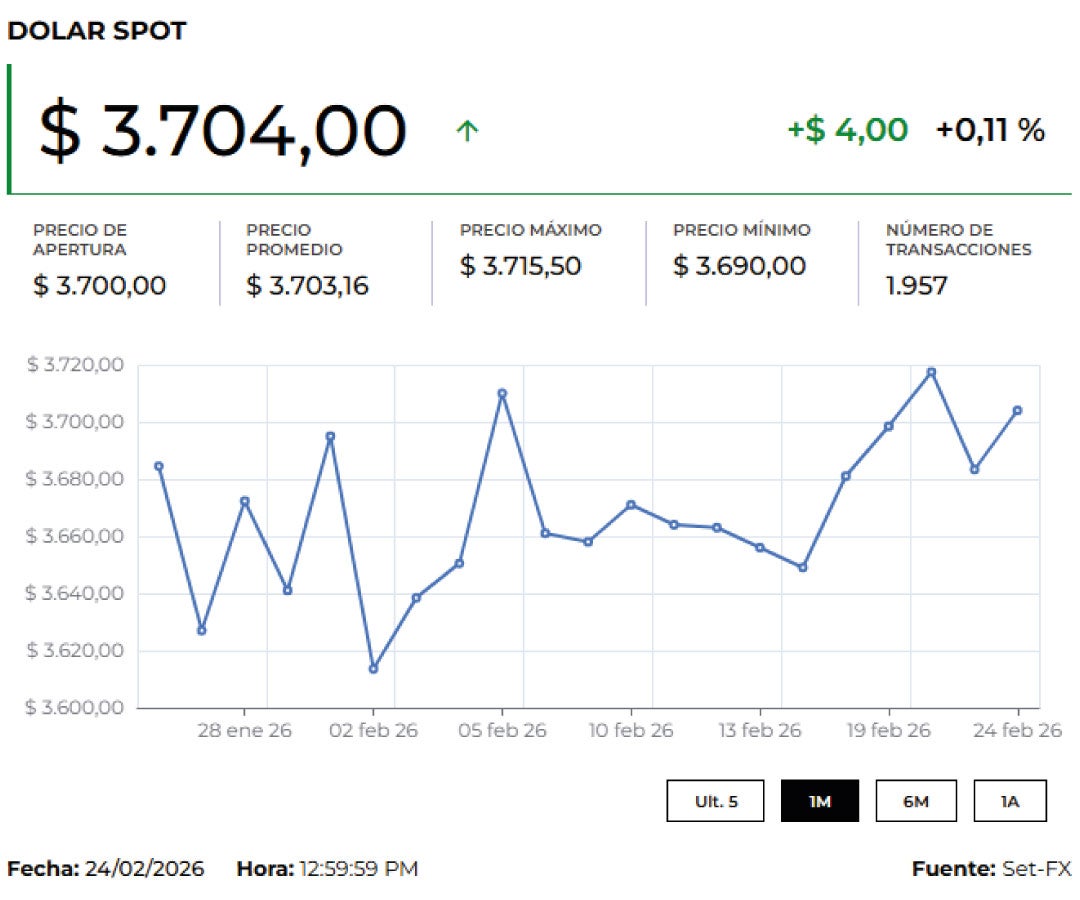1080x900 pixels.
Task: Select the Precio Mínimo value $ 3.690,00
Action: (739, 266)
